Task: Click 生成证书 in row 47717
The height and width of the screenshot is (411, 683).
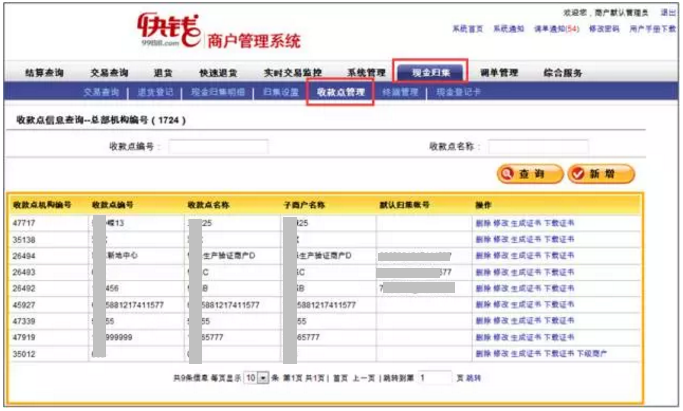Action: (526, 223)
